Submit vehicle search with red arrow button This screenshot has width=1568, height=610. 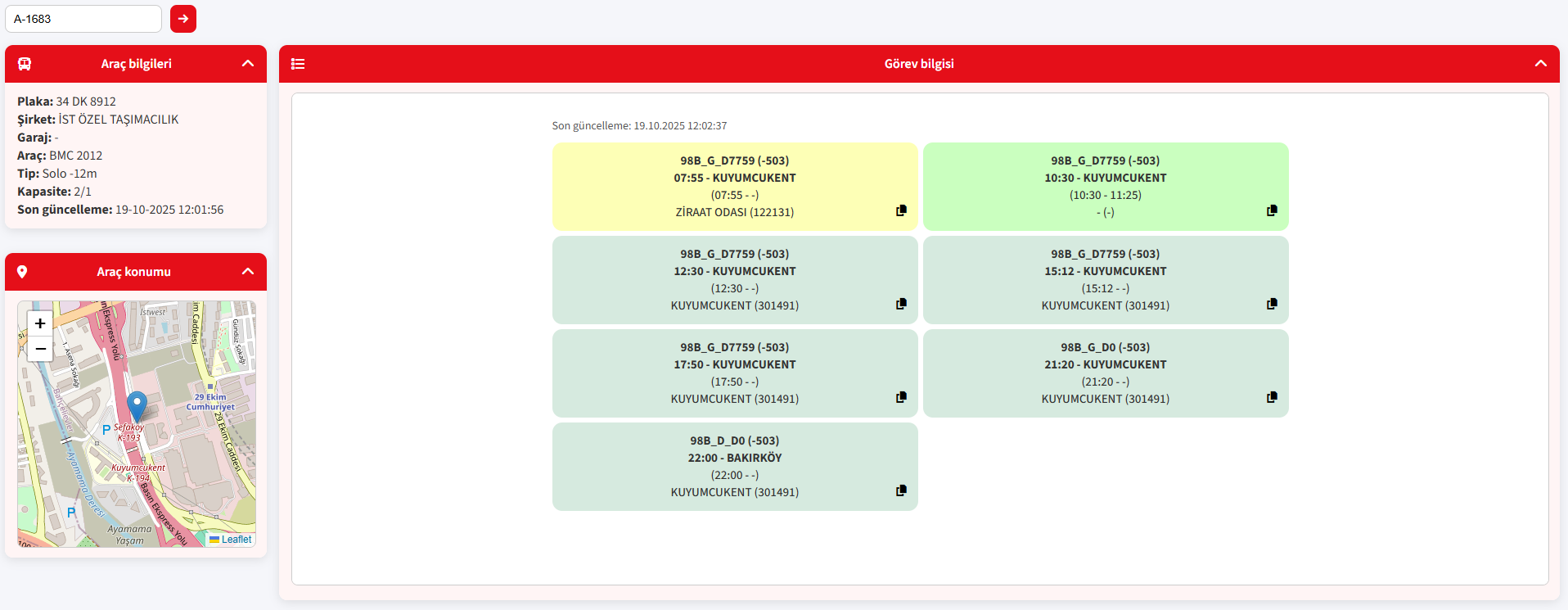point(183,19)
